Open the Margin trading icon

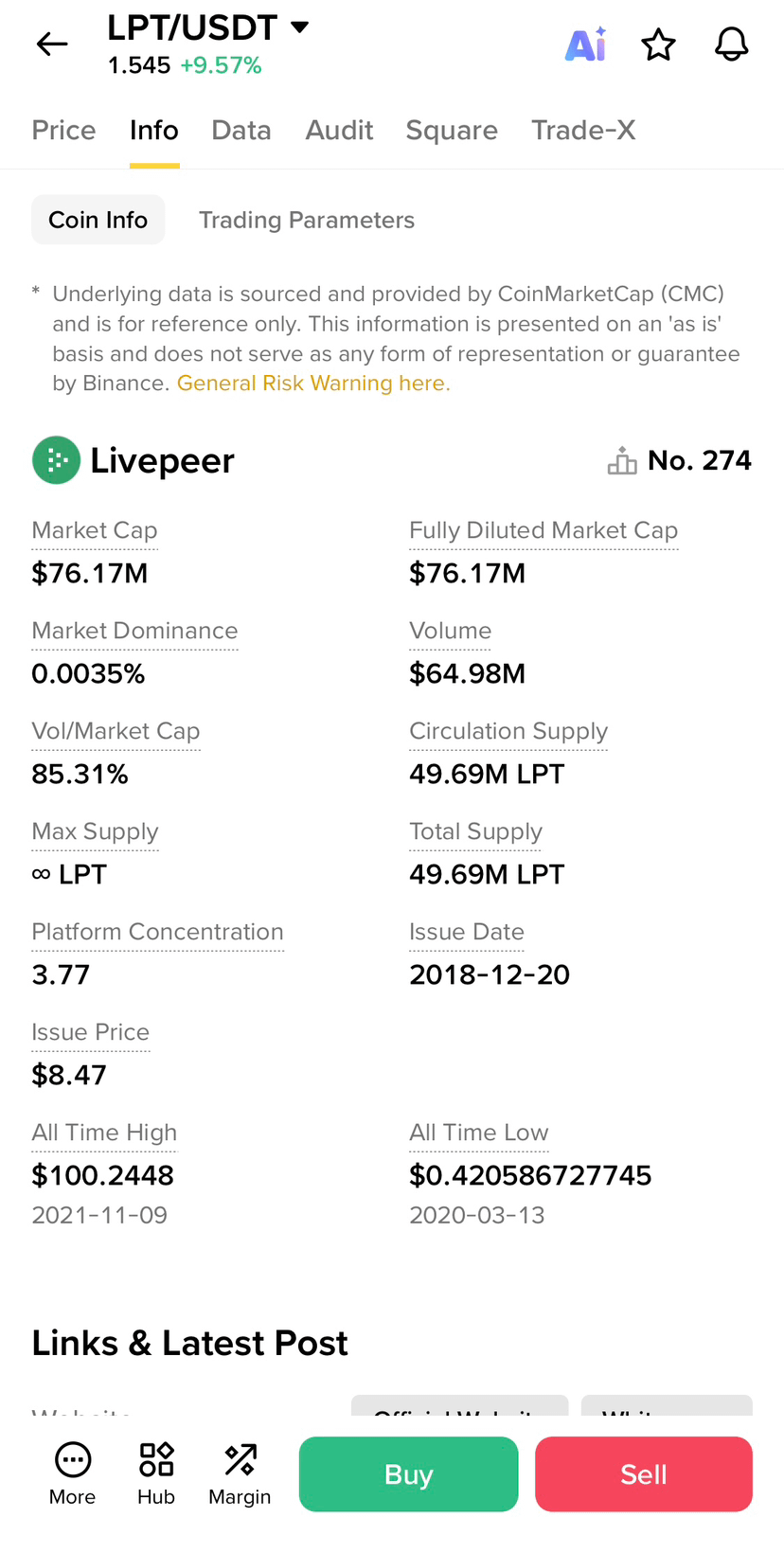coord(240,1459)
